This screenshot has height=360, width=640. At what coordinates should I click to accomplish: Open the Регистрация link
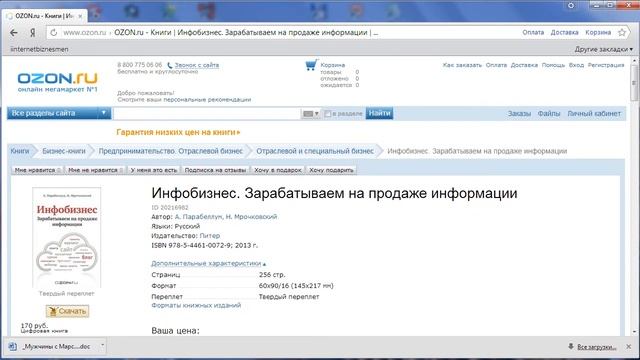click(606, 65)
